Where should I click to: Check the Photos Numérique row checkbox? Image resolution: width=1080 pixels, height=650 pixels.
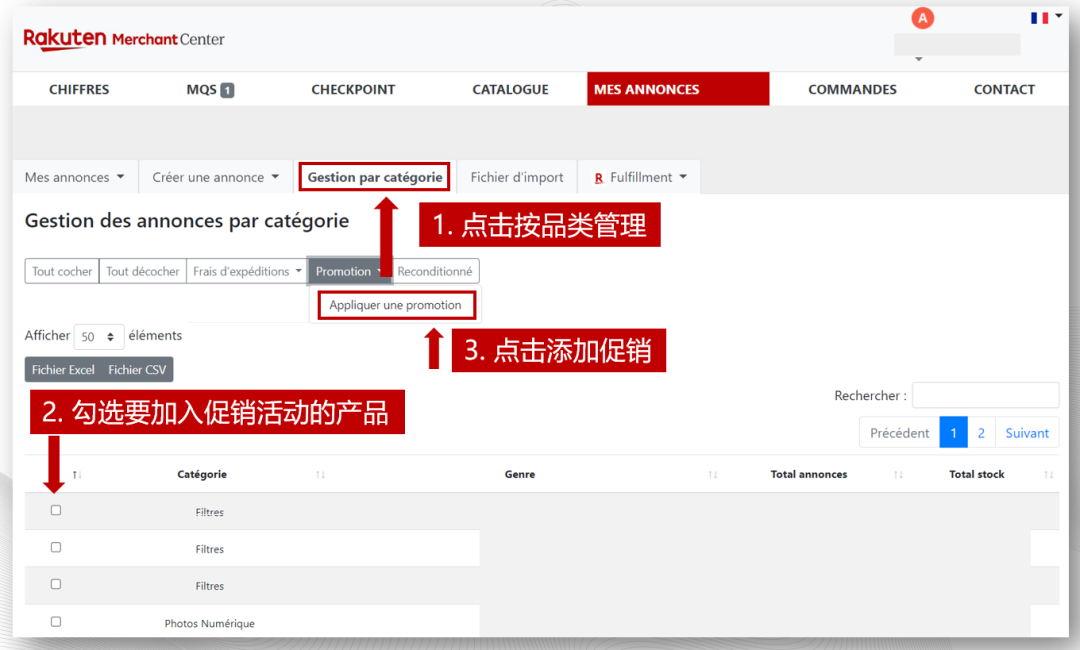55,621
